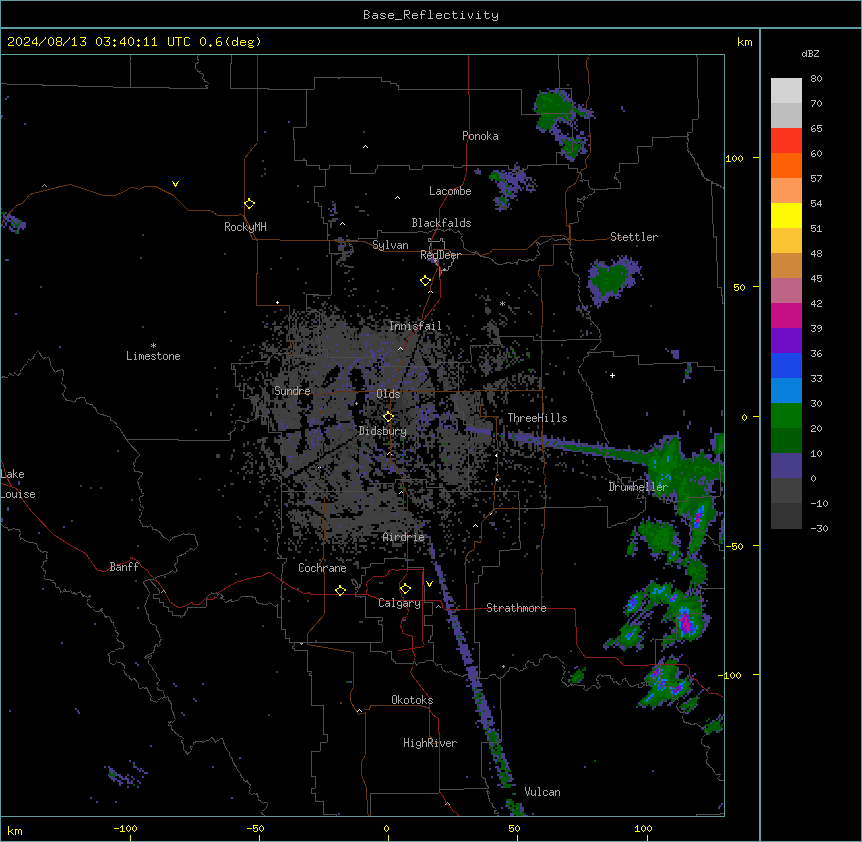Screen dimensions: 862x842
Task: Click the Innisfail city label
Action: tap(415, 326)
